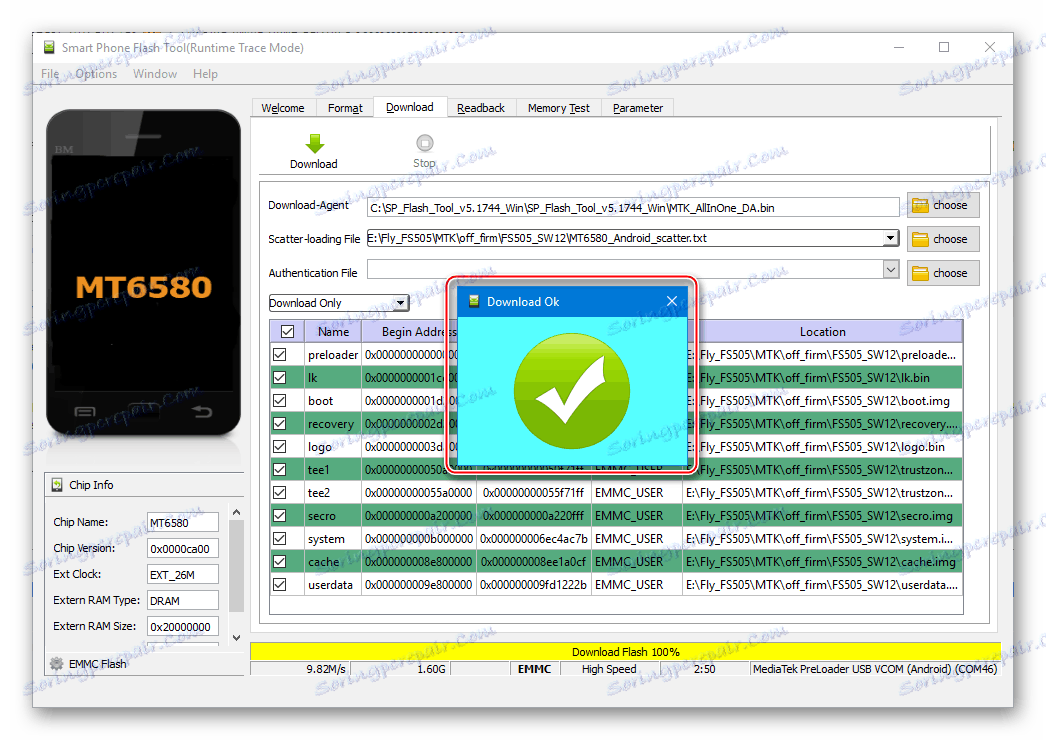This screenshot has width=1046, height=740.
Task: Uncheck the userdata partition checkbox
Action: coord(280,585)
